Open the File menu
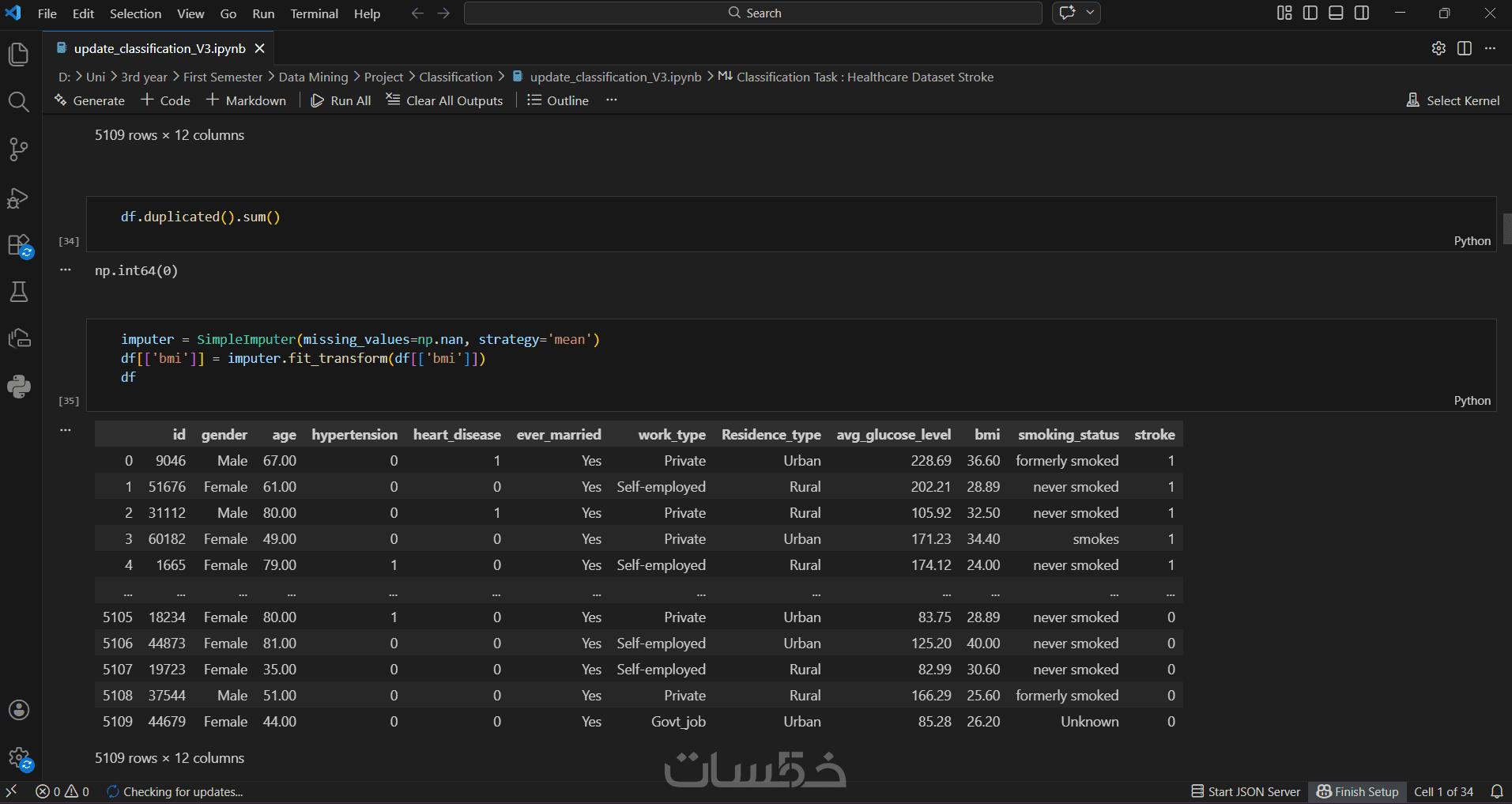Image resolution: width=1512 pixels, height=804 pixels. (x=47, y=13)
